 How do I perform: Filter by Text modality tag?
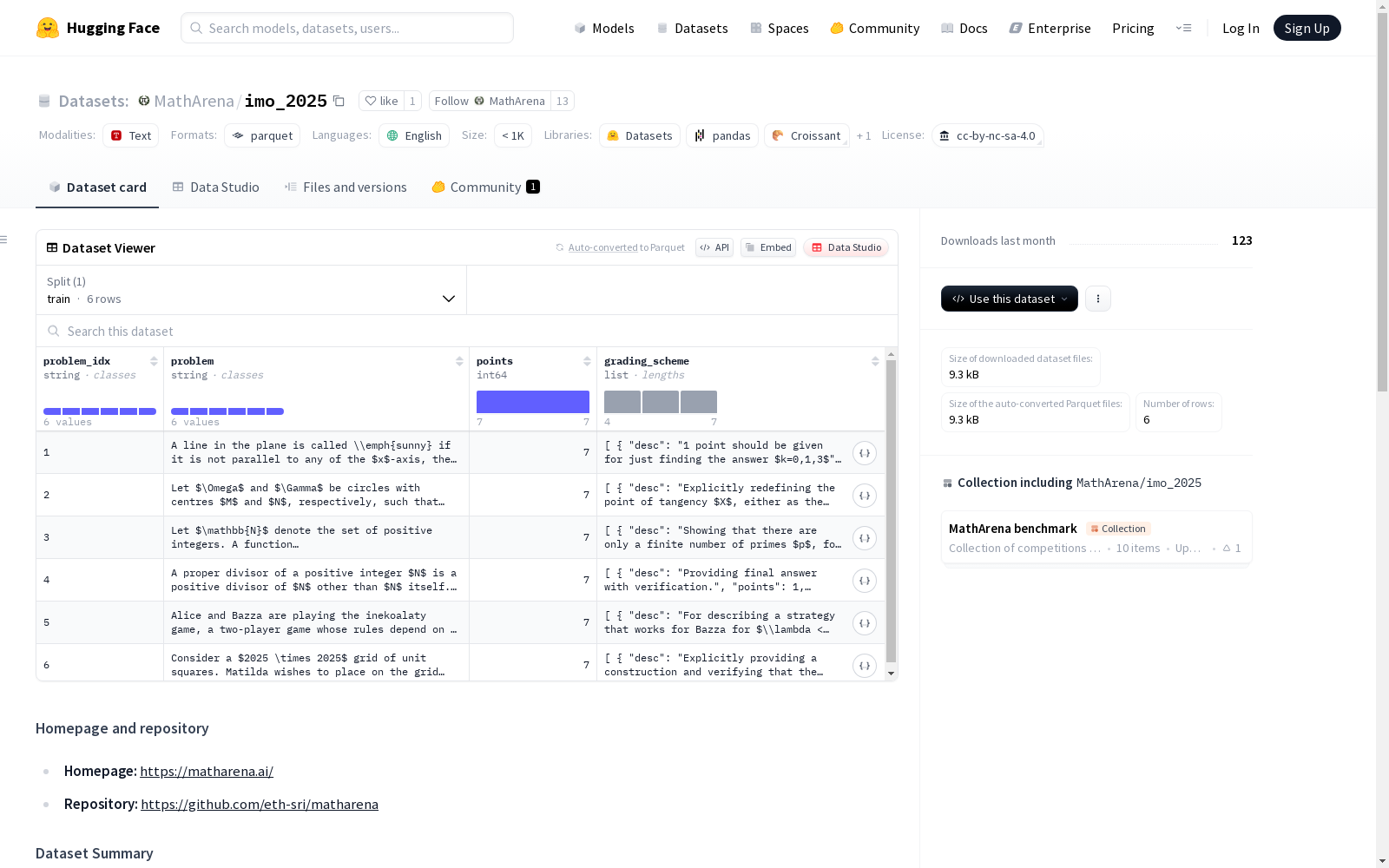tap(131, 135)
